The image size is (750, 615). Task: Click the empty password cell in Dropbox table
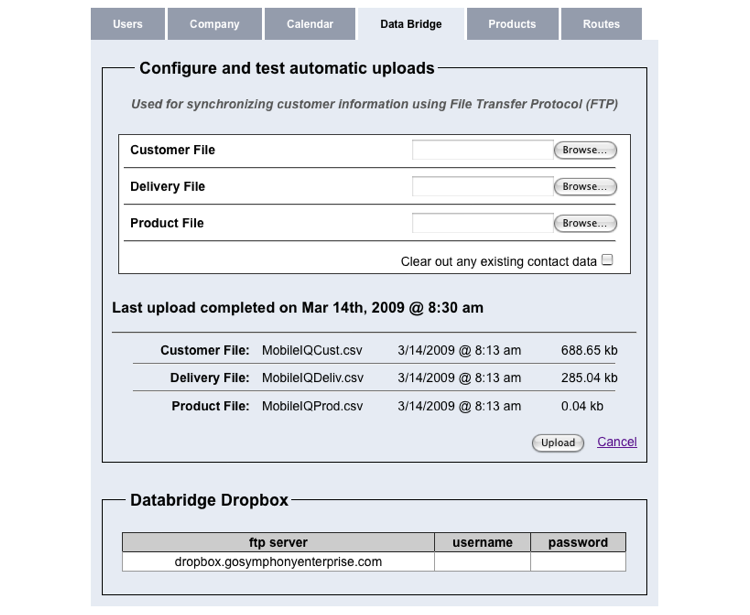pos(578,562)
